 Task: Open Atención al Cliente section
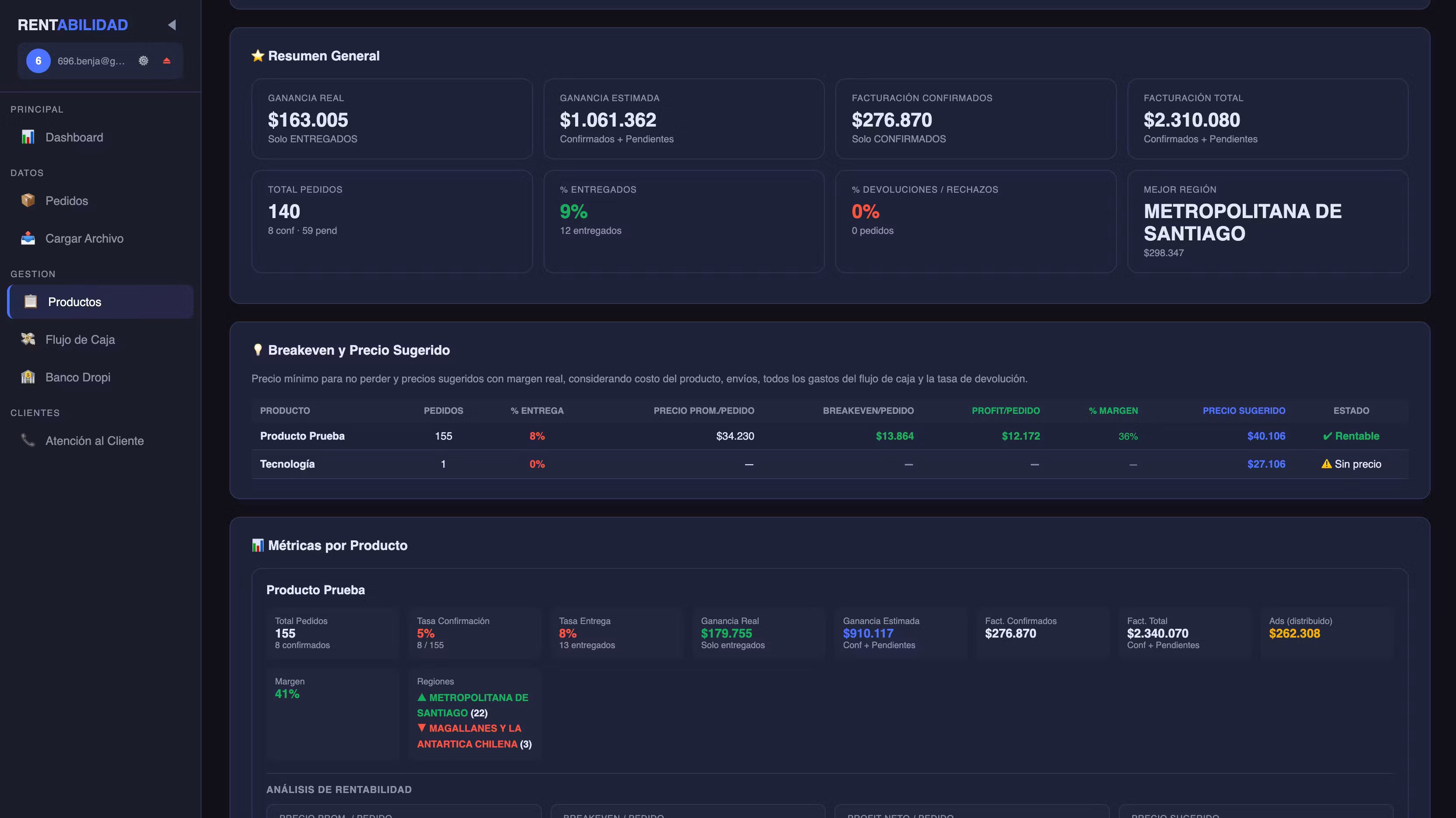click(x=101, y=440)
